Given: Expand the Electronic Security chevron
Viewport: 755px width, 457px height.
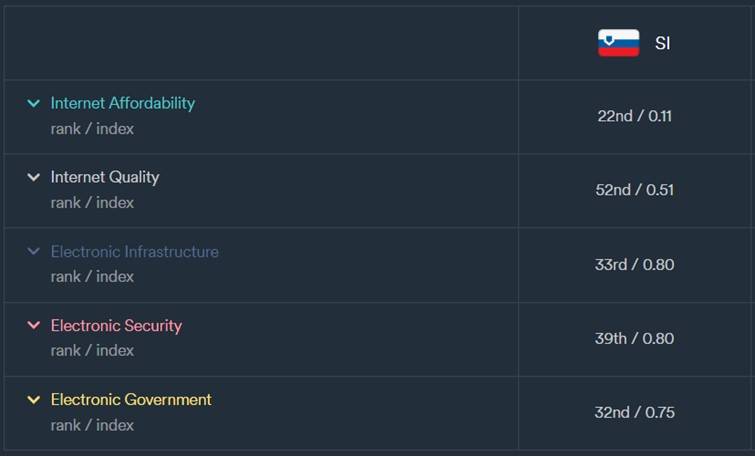Looking at the screenshot, I should tap(34, 325).
